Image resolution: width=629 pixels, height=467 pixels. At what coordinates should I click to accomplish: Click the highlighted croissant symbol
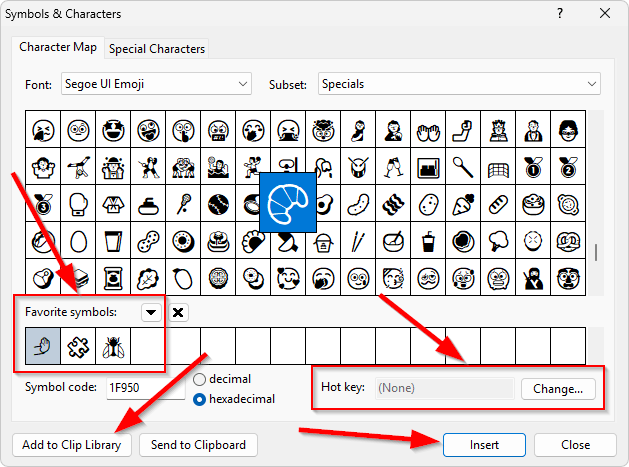pyautogui.click(x=288, y=203)
